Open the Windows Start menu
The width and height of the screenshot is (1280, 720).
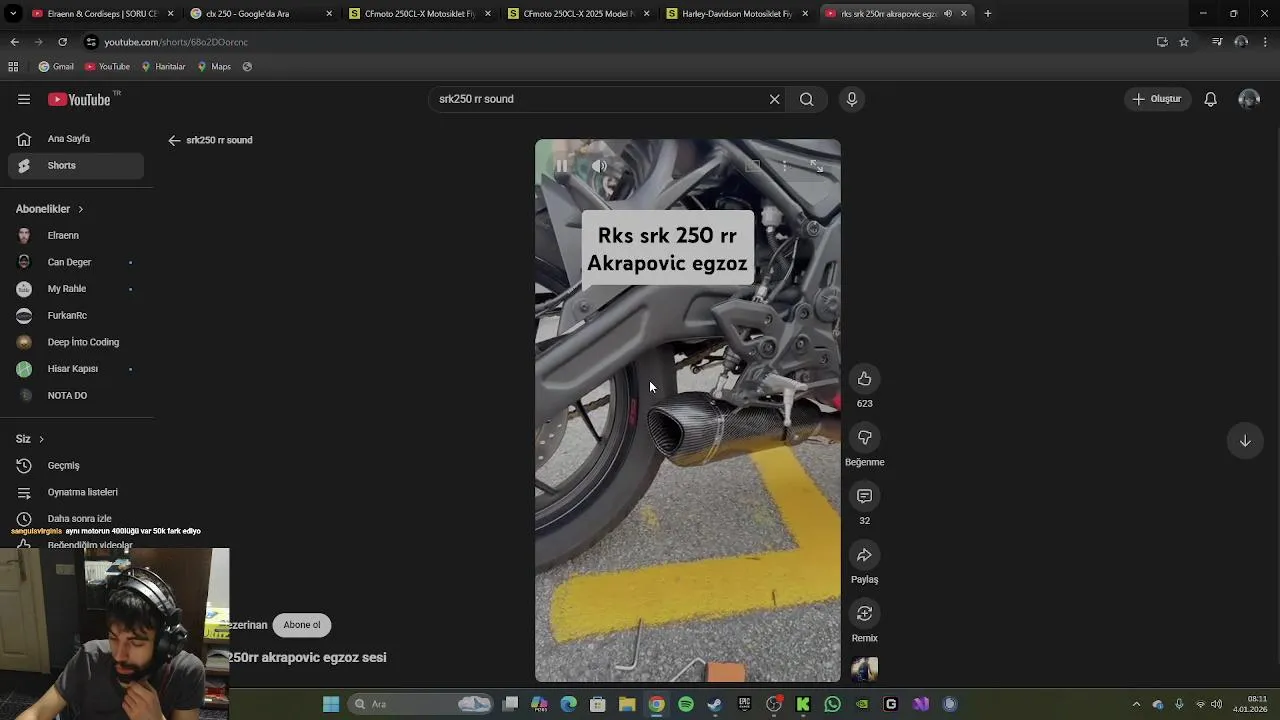(x=331, y=704)
